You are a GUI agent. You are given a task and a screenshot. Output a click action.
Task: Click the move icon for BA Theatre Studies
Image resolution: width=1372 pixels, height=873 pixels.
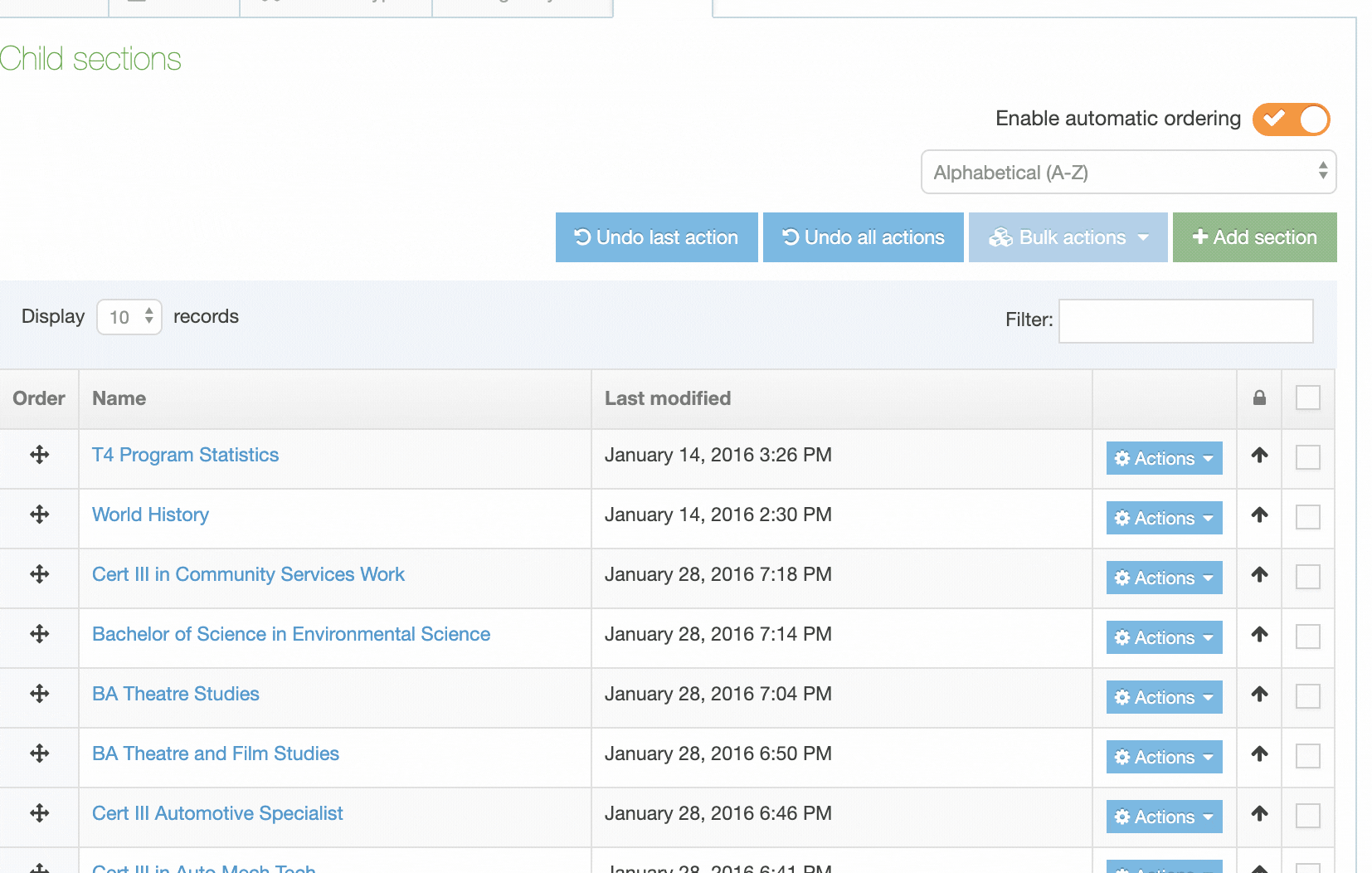[x=39, y=694]
